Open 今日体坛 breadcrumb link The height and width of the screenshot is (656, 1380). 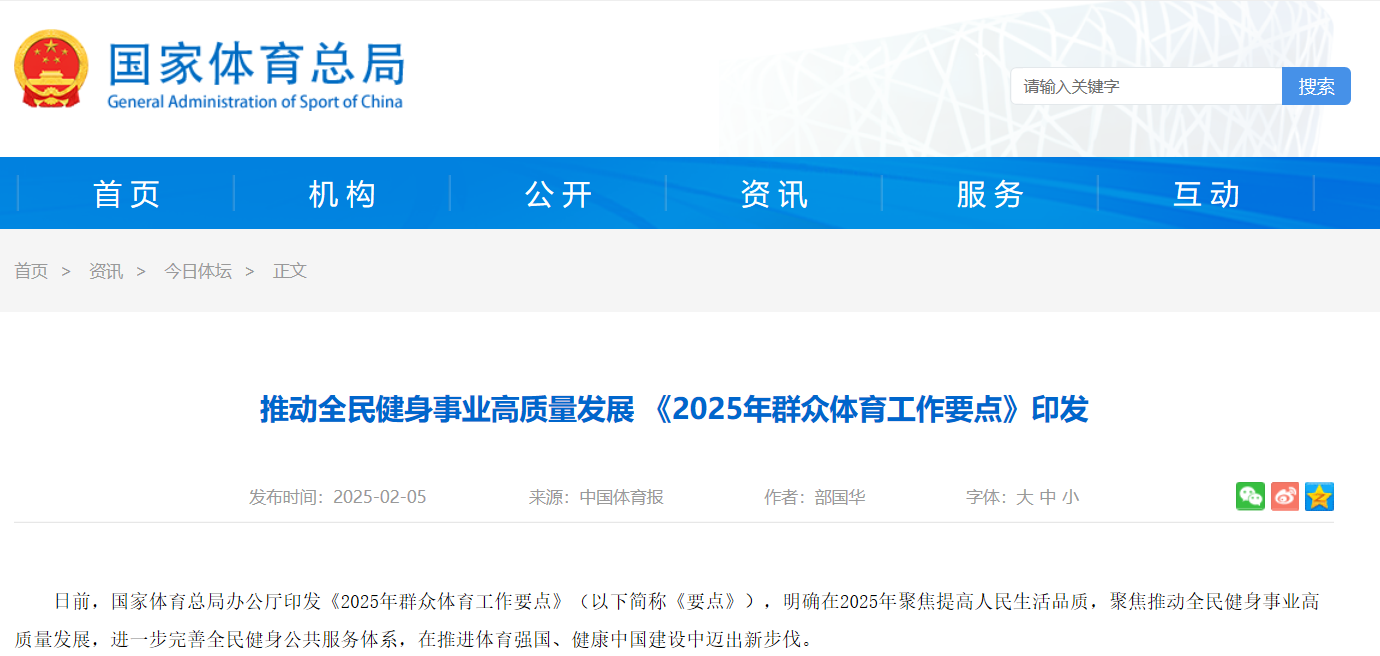(198, 271)
